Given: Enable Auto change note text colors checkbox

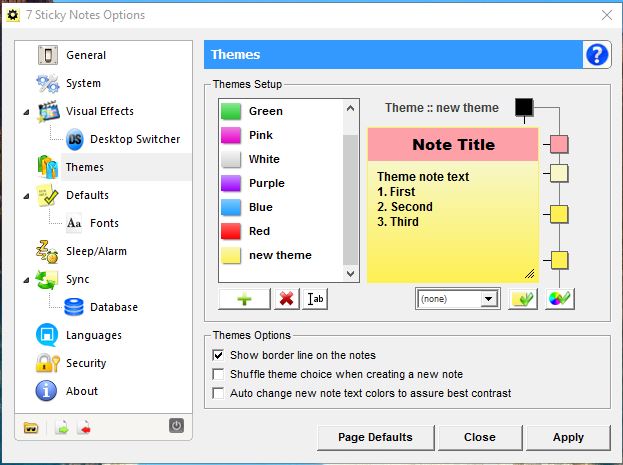Looking at the screenshot, I should (219, 393).
